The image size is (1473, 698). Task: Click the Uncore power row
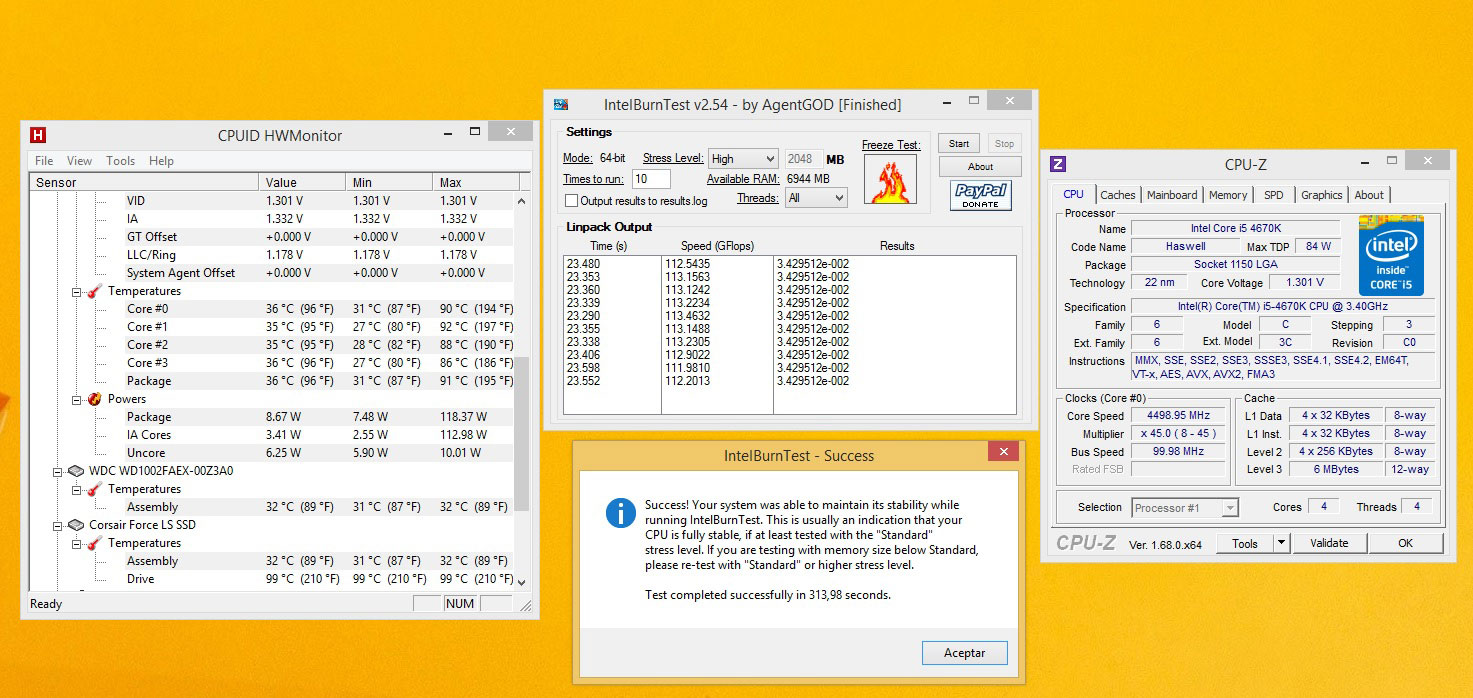(272, 453)
